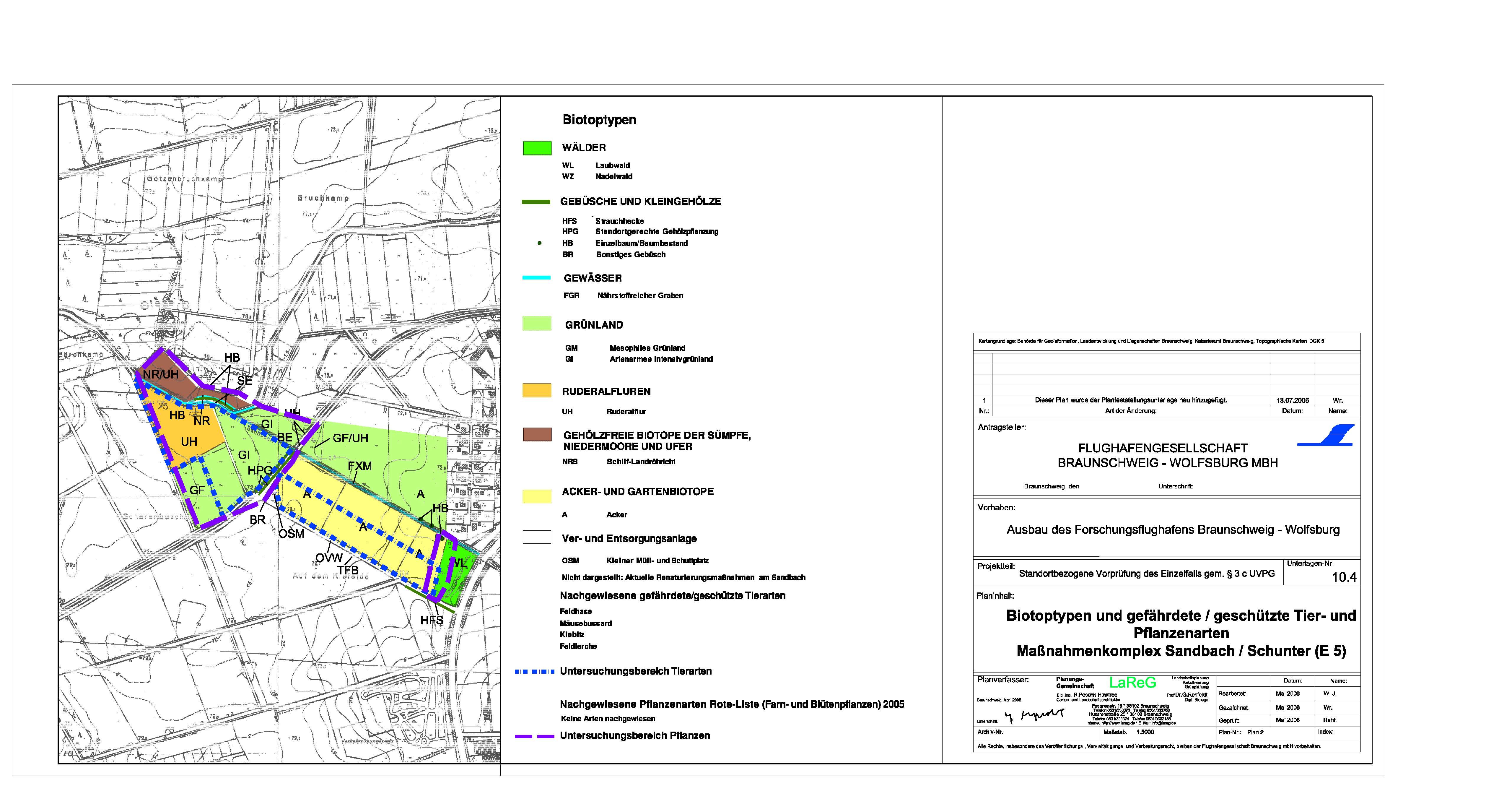Click the 'Feldhase' species entry
The height and width of the screenshot is (791, 1512).
click(576, 611)
